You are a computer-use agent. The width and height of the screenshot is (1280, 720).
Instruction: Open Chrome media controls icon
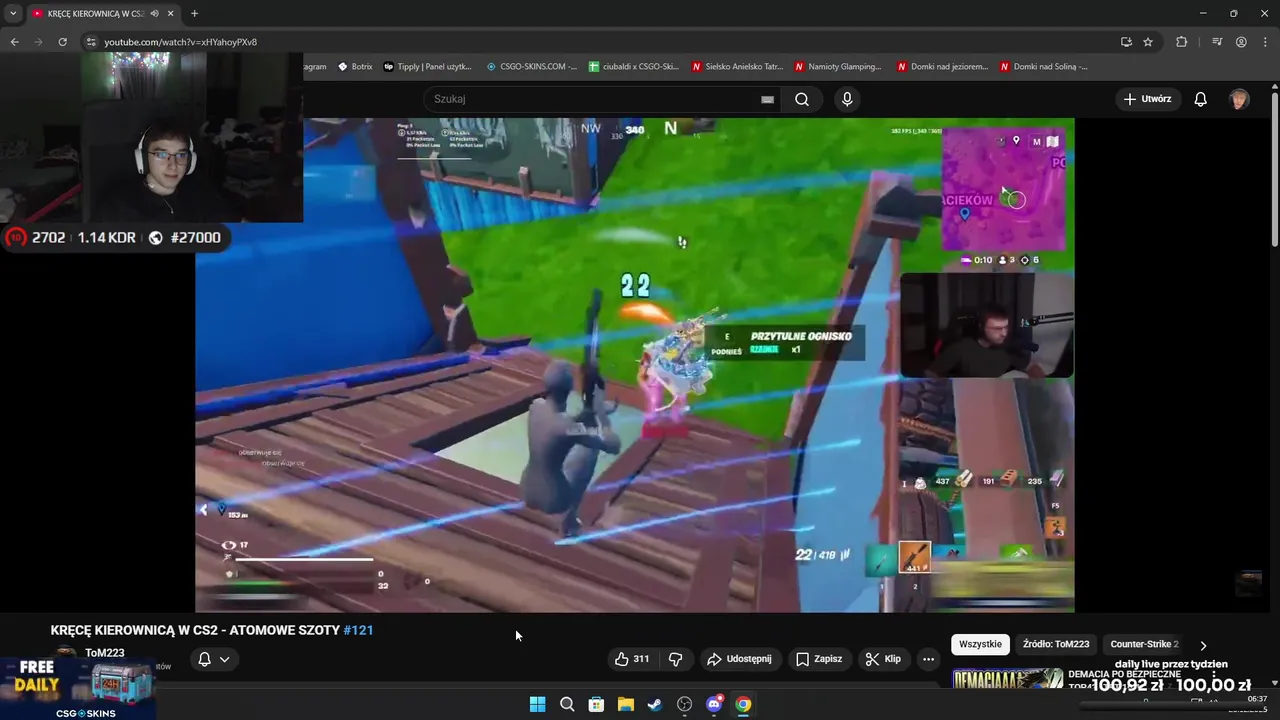1217,42
